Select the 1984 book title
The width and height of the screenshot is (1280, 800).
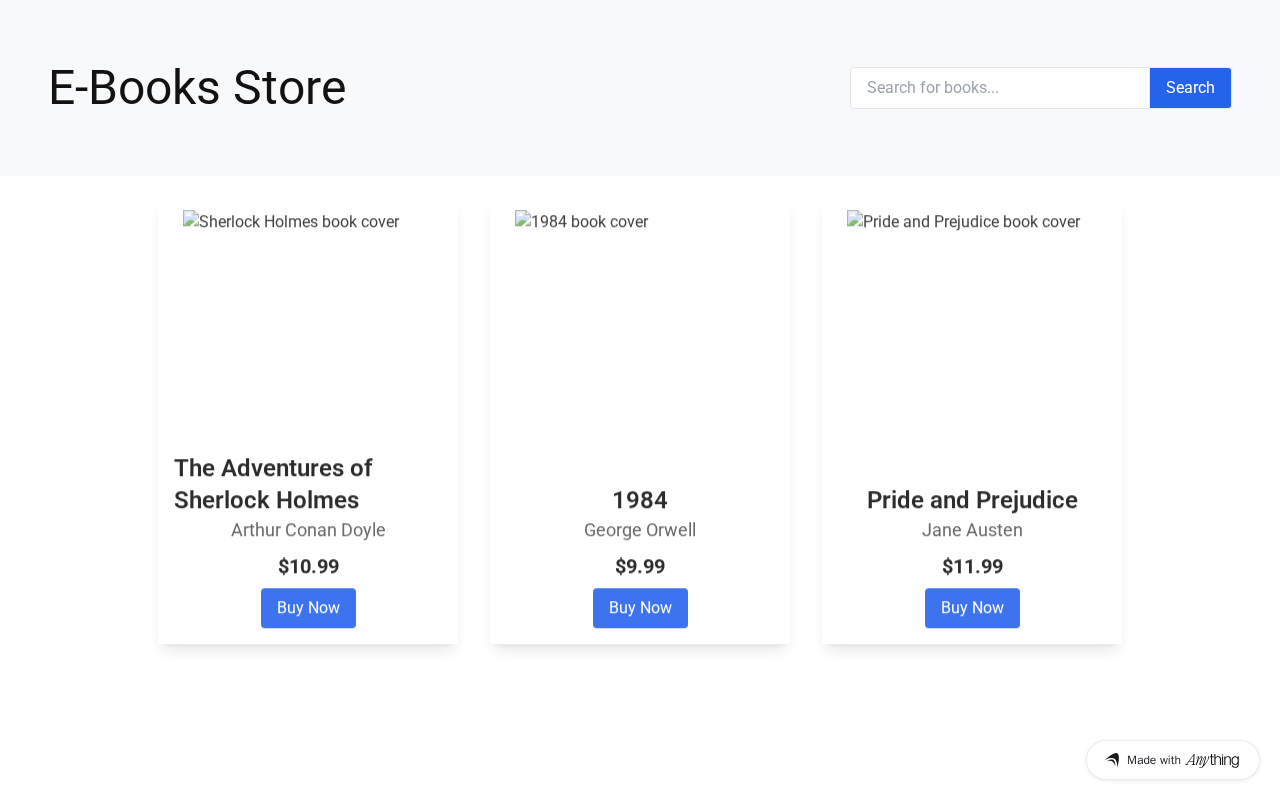pyautogui.click(x=640, y=500)
